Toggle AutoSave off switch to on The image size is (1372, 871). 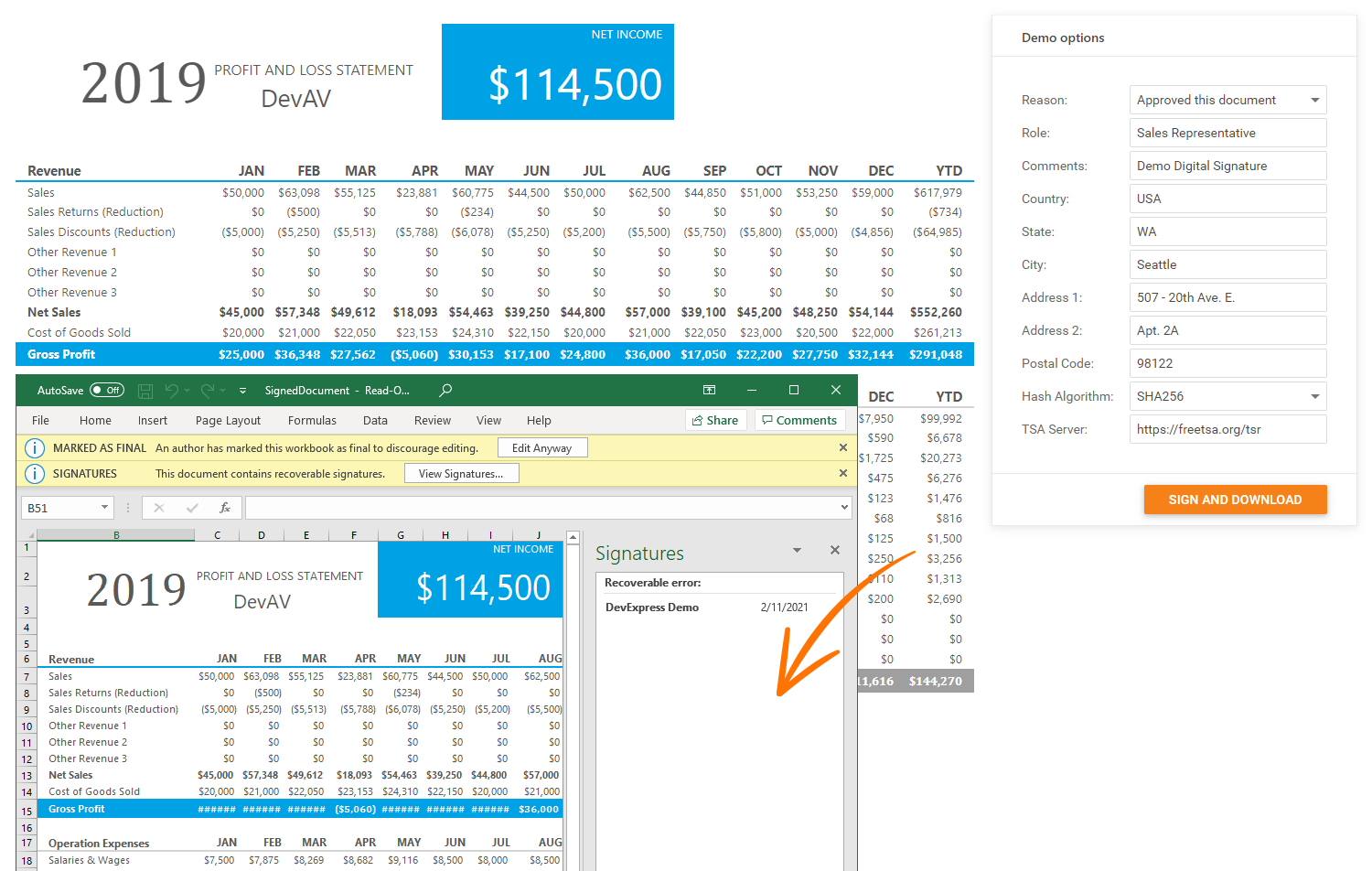click(x=107, y=389)
